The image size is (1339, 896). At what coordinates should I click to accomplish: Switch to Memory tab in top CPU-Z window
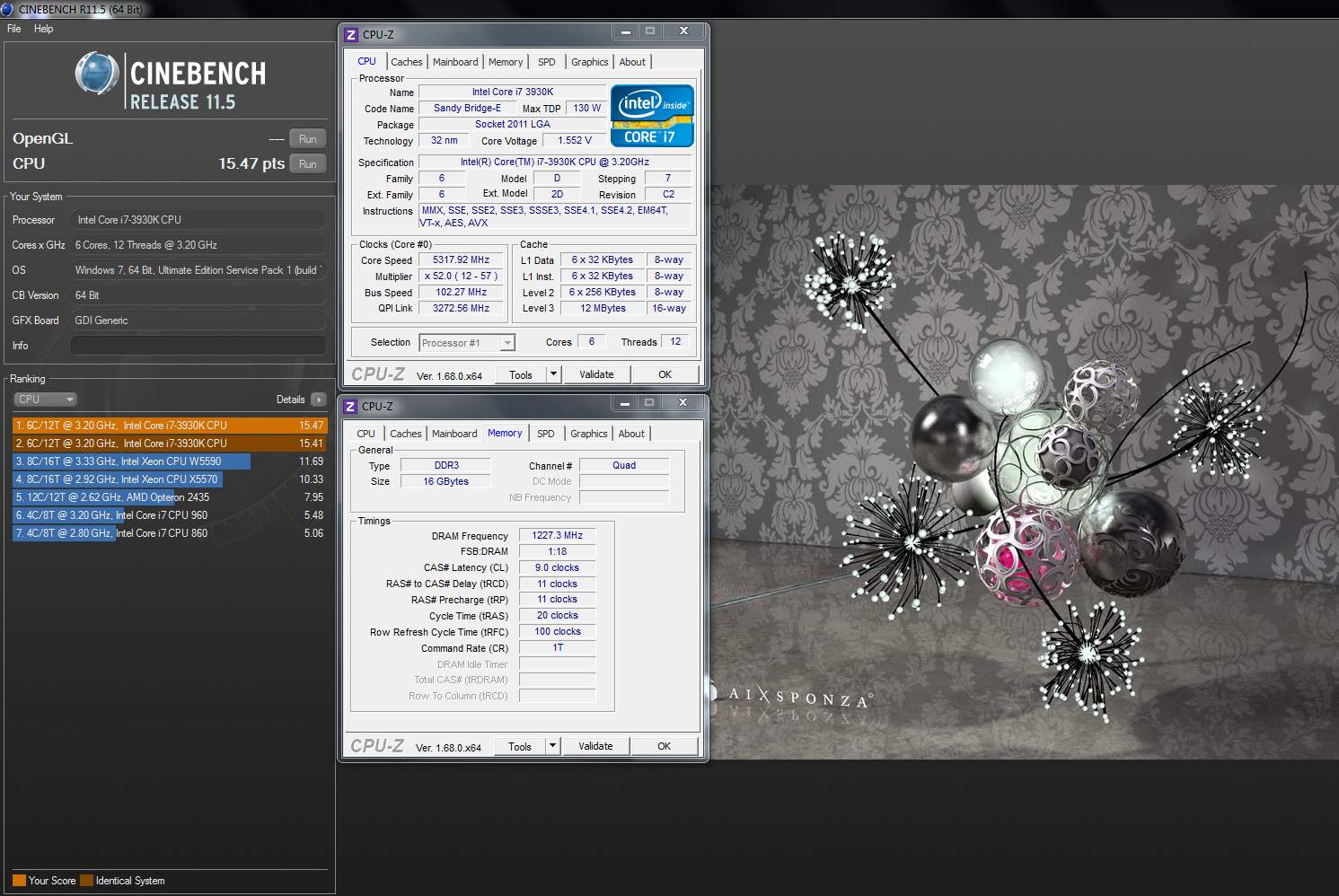click(506, 62)
